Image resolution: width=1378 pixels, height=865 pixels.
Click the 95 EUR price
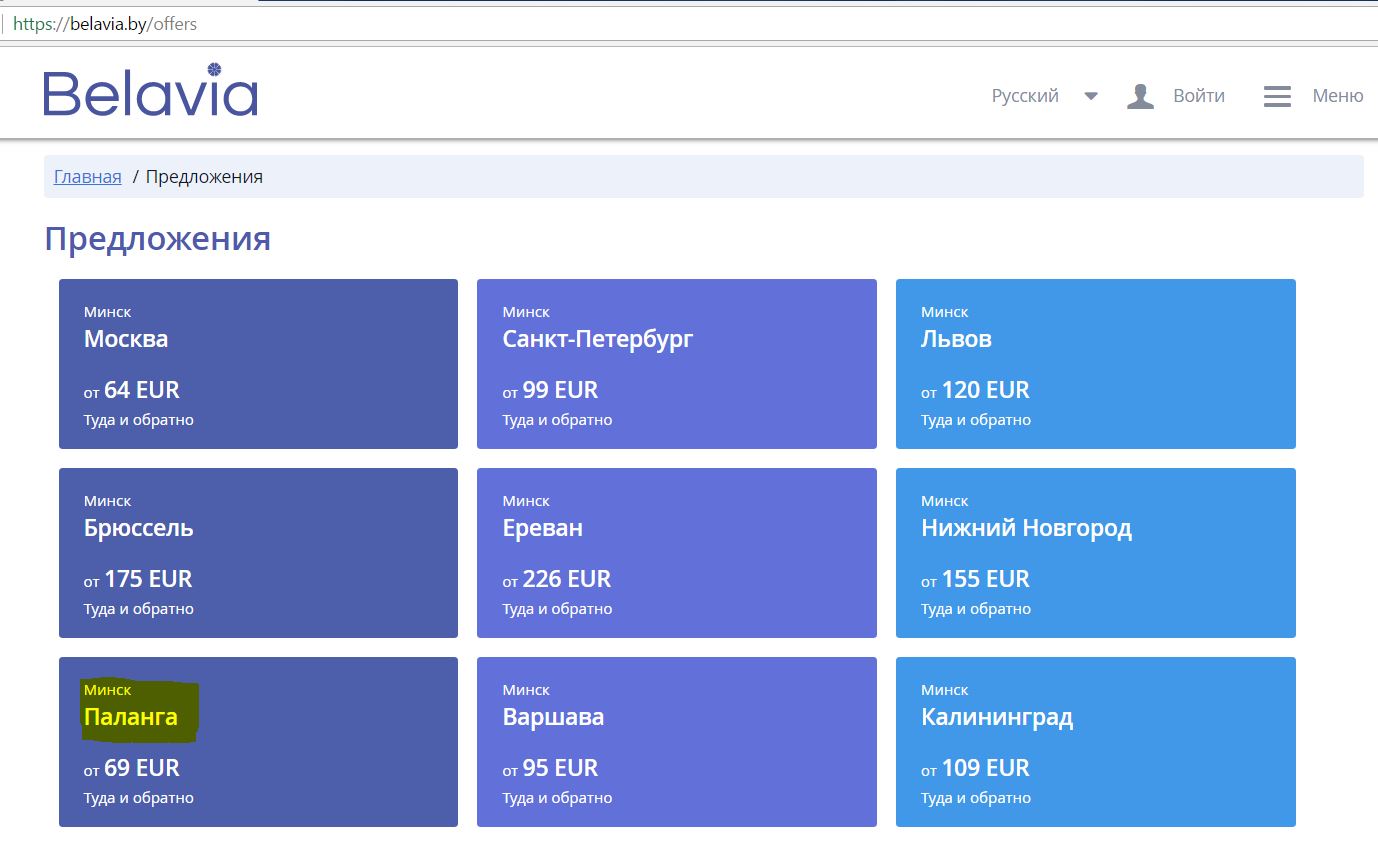coord(561,768)
